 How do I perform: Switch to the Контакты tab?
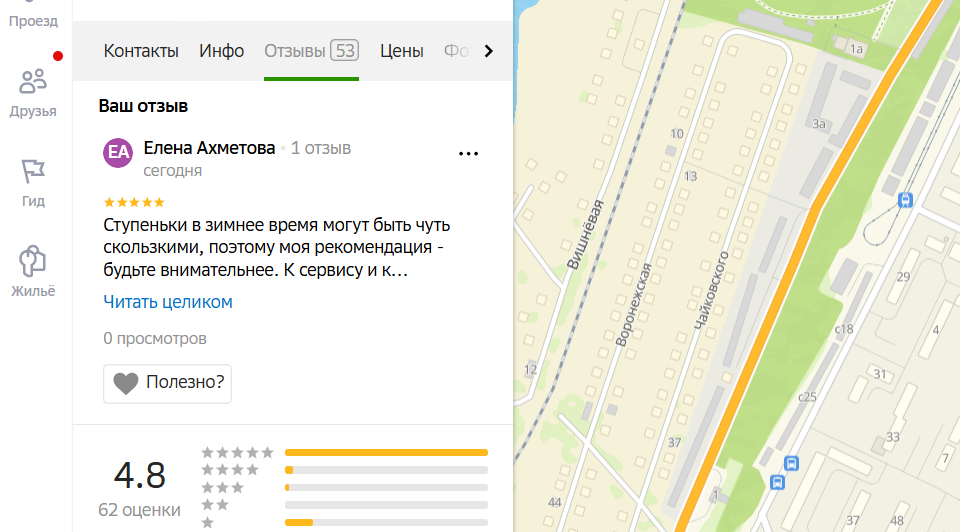[x=141, y=51]
